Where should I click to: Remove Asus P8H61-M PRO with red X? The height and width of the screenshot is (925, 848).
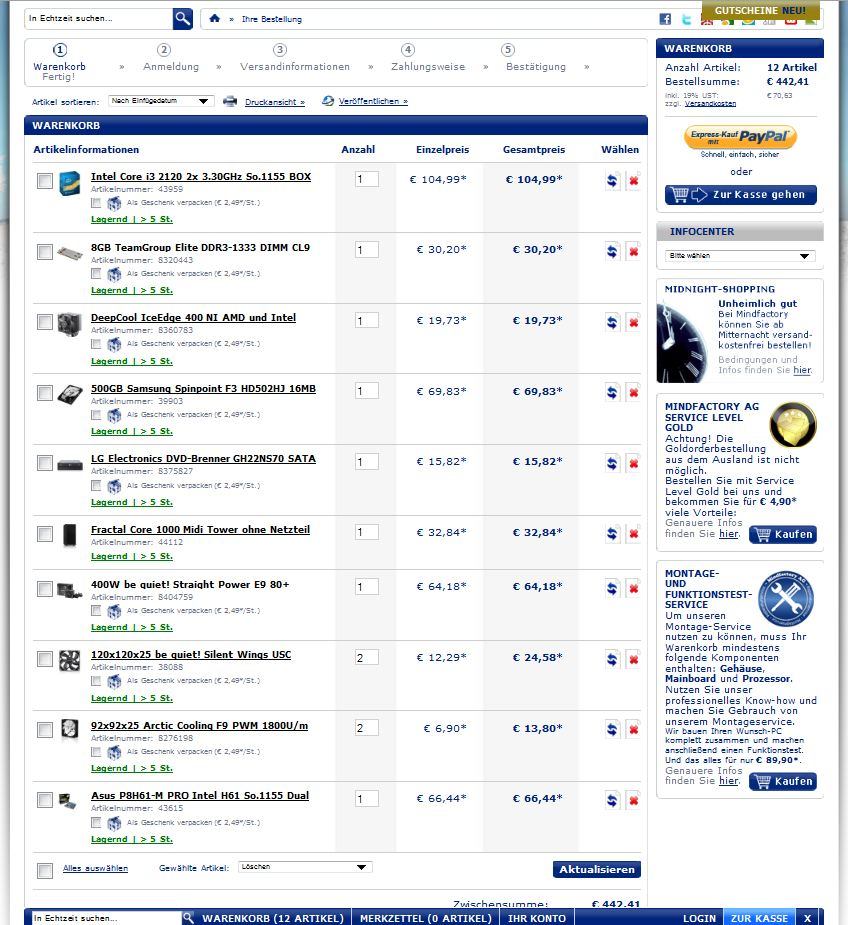pos(634,801)
